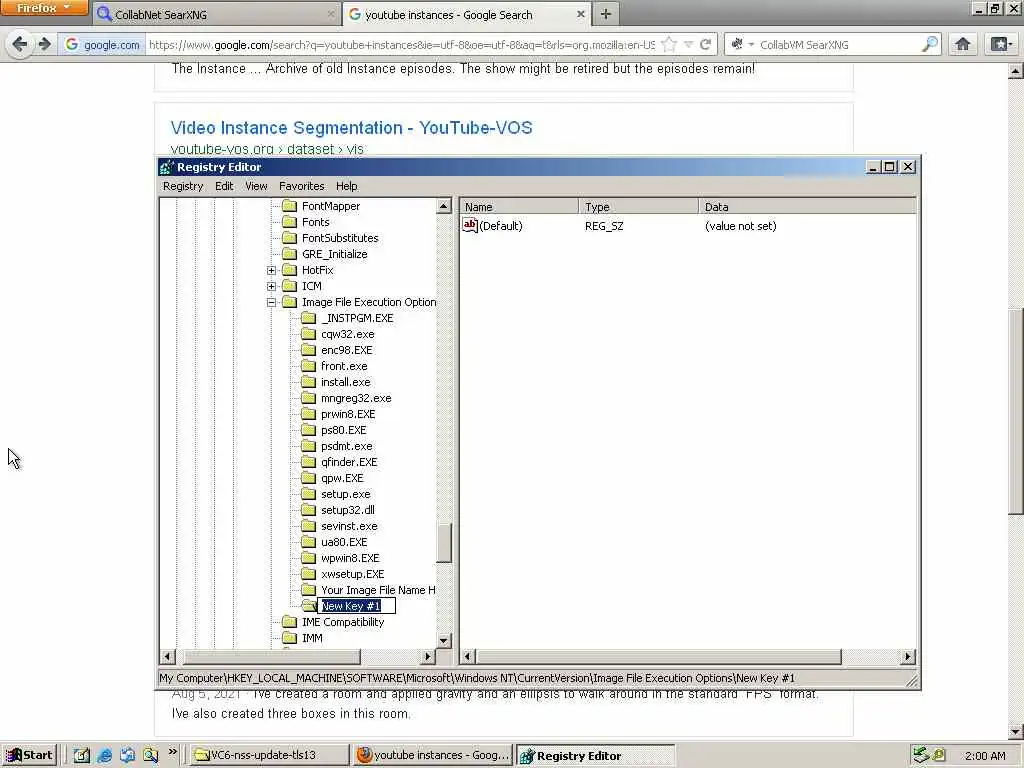Select the FontSubstitutes folder icon
The image size is (1024, 768).
click(289, 238)
